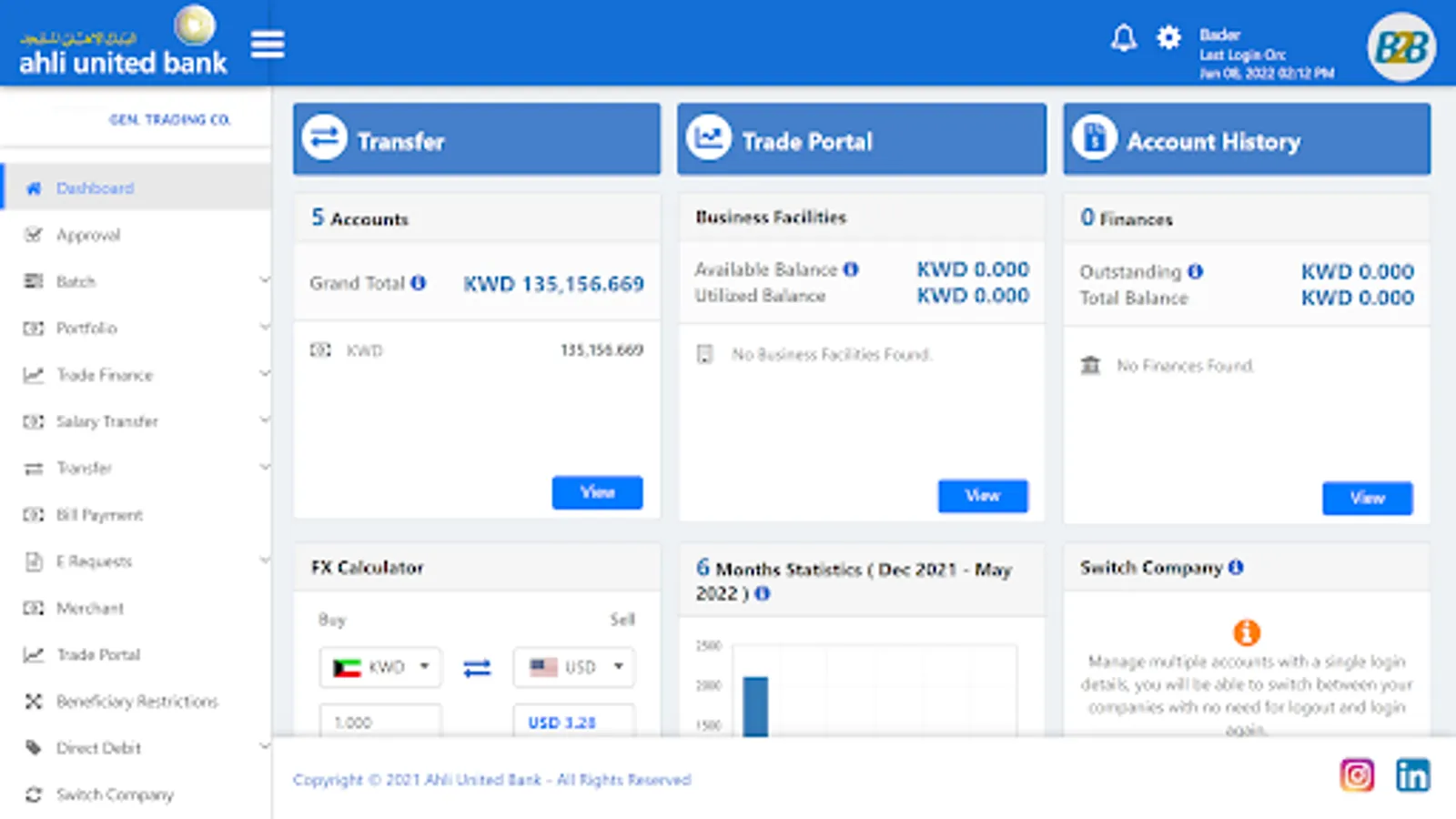The width and height of the screenshot is (1456, 819).
Task: Open the KWD buy currency dropdown
Action: click(380, 667)
